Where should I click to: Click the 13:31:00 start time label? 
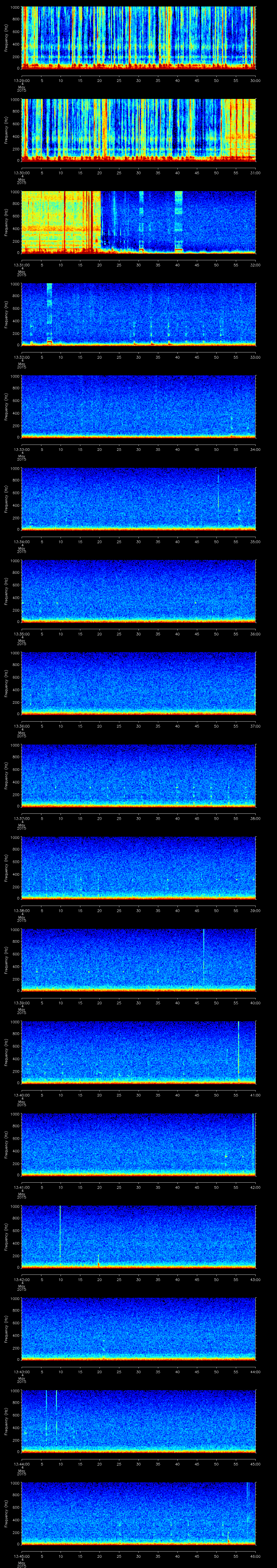[x=21, y=265]
